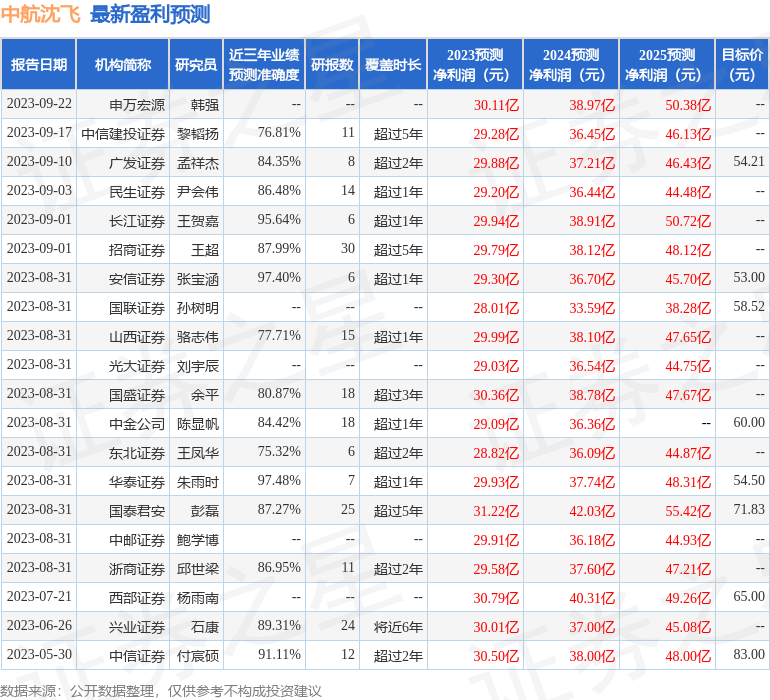Click researcher name 孟祥杰
Screen dimensions: 770x700
click(x=198, y=163)
